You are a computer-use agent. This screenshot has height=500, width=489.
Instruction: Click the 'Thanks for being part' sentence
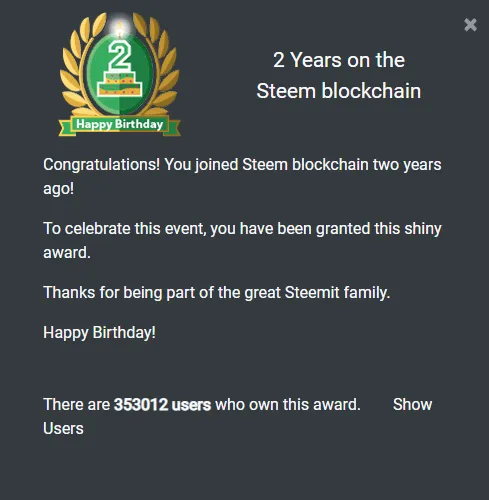pyautogui.click(x=217, y=293)
